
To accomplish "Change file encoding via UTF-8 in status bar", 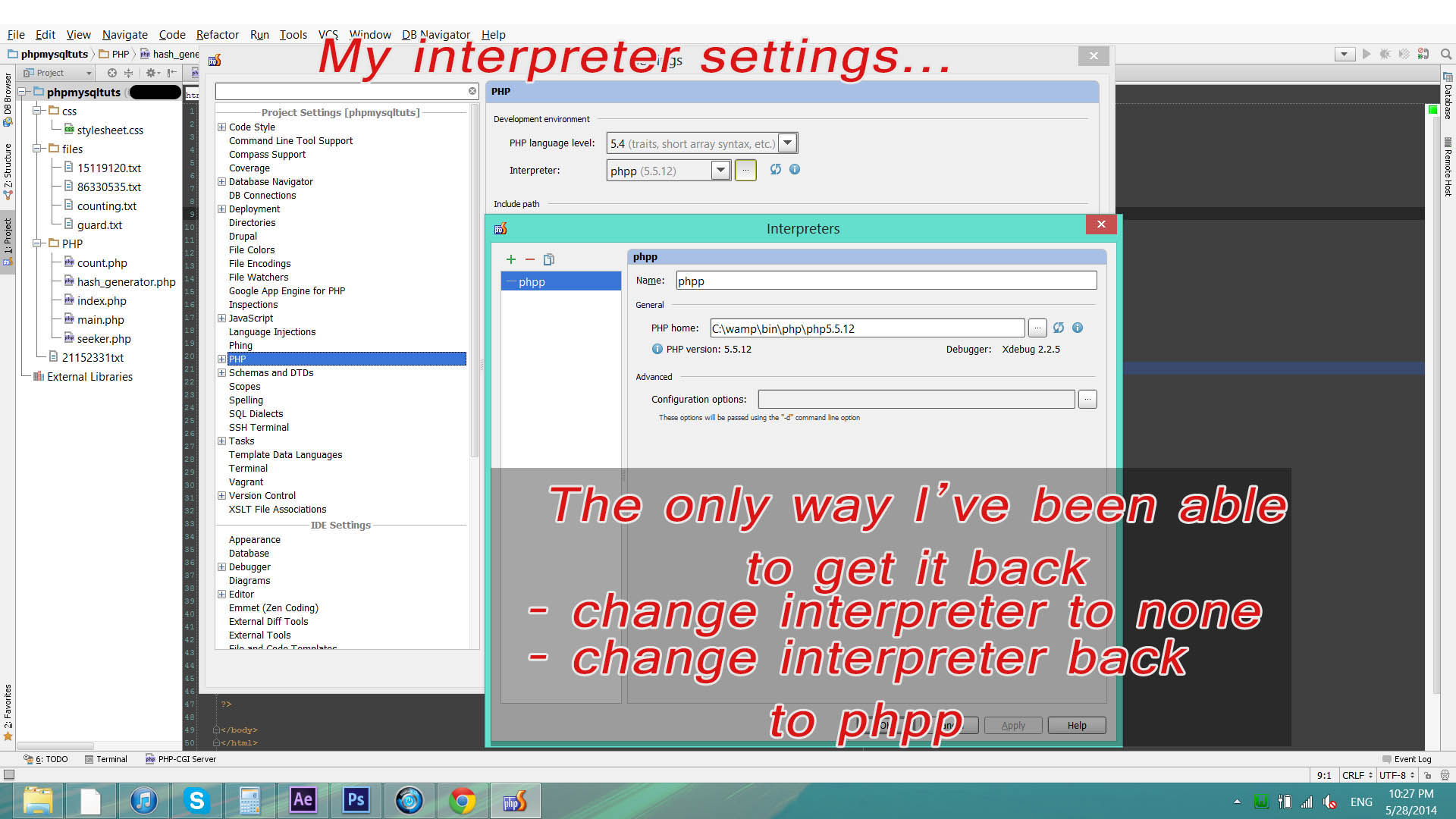I will 1397,775.
